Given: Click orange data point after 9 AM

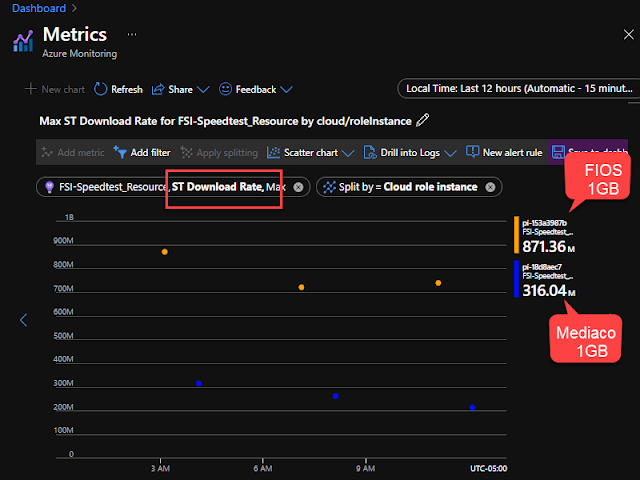Looking at the screenshot, I should 438,283.
